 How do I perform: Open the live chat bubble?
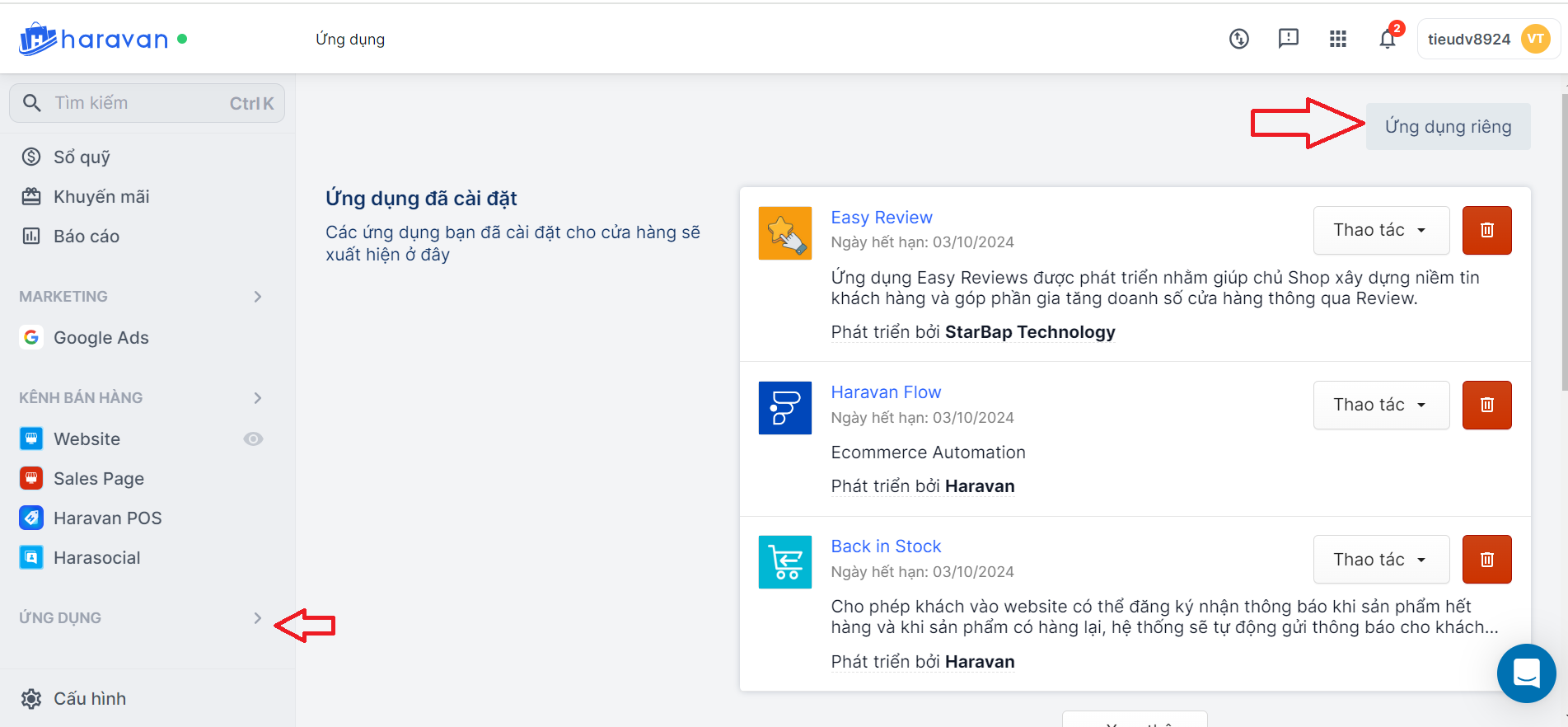1527,673
